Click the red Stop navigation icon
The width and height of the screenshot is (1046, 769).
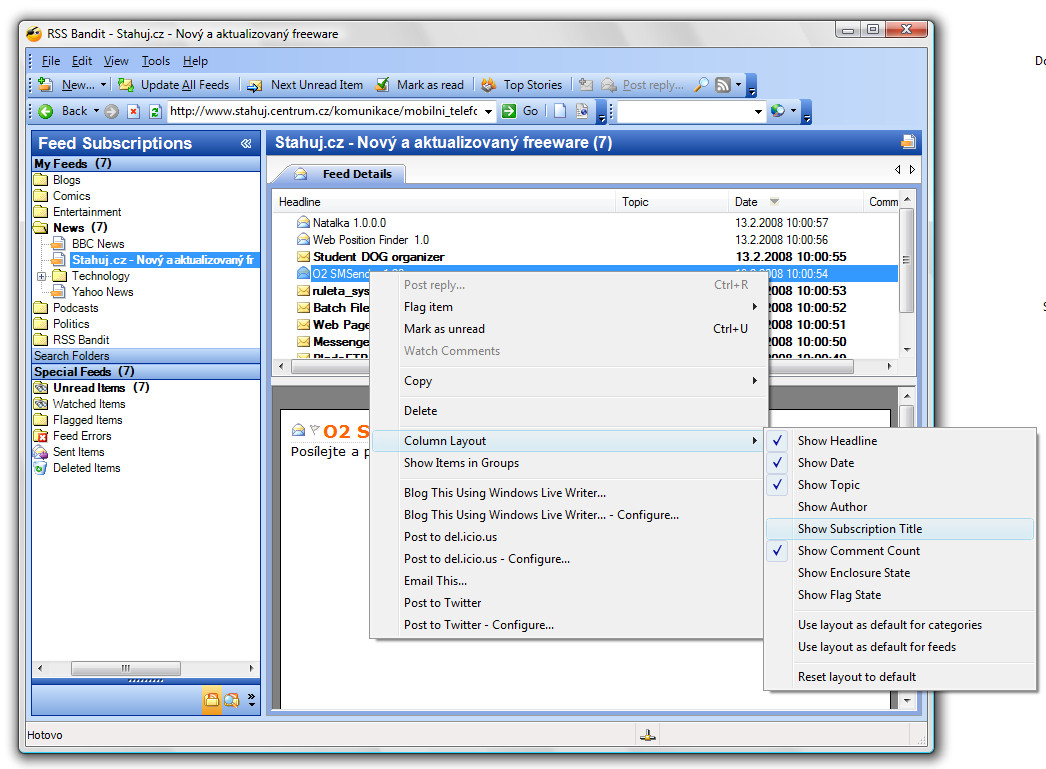pyautogui.click(x=133, y=111)
